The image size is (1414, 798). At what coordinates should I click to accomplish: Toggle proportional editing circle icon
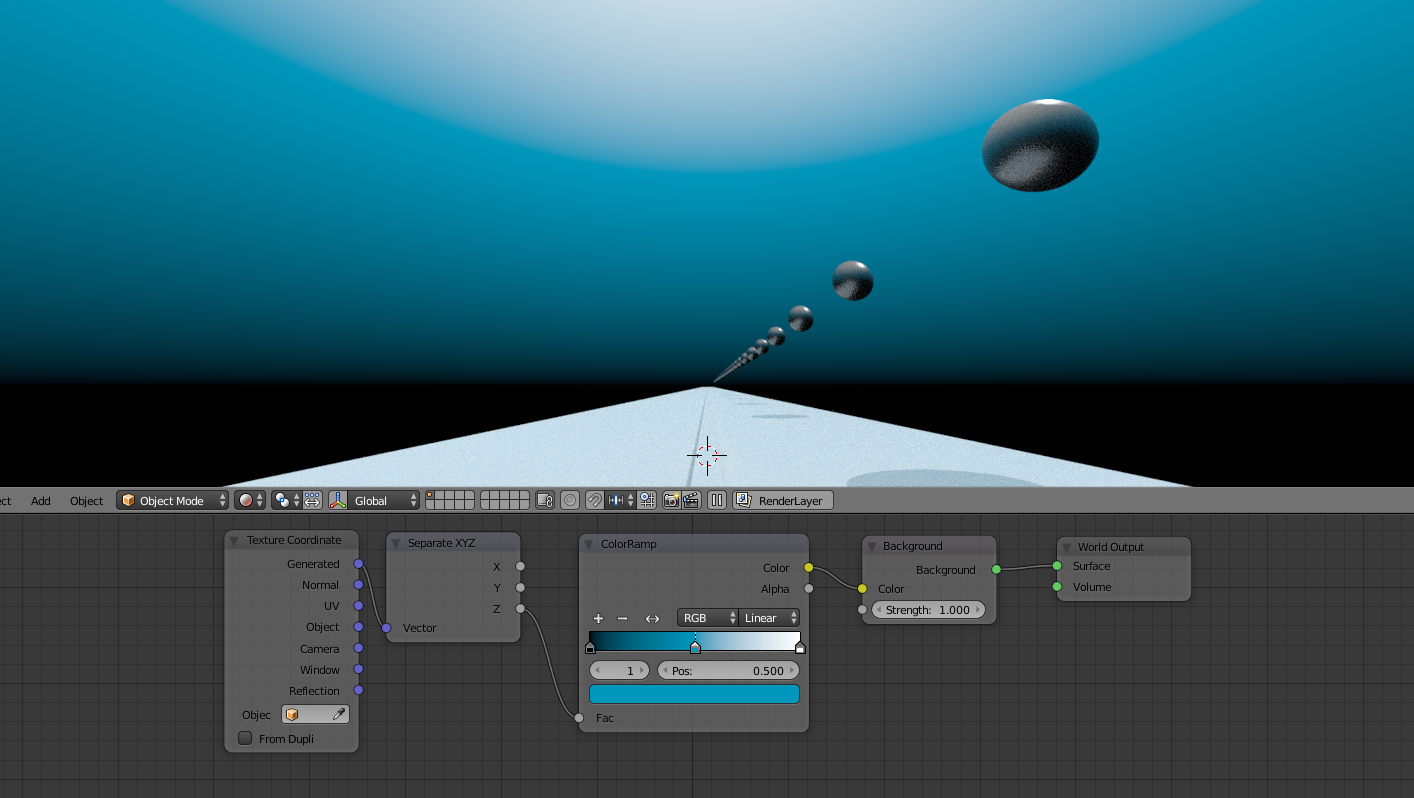point(570,500)
